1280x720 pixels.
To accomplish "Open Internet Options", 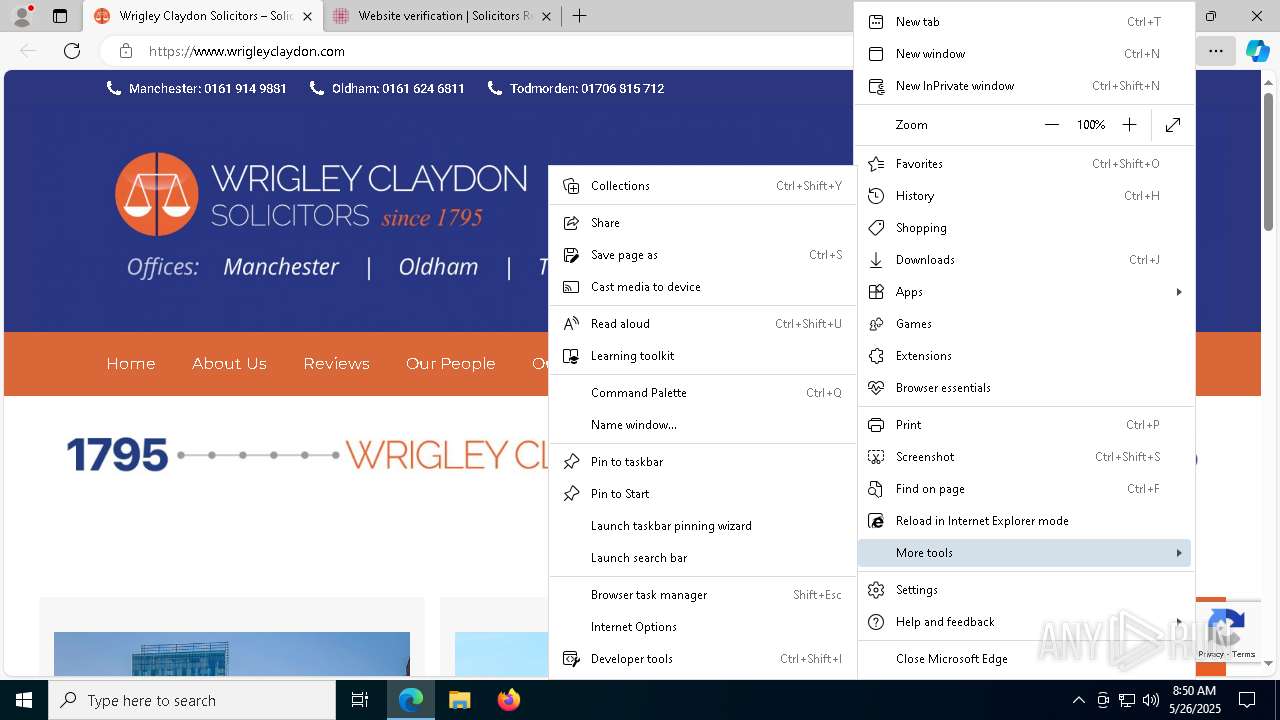I will point(703,627).
